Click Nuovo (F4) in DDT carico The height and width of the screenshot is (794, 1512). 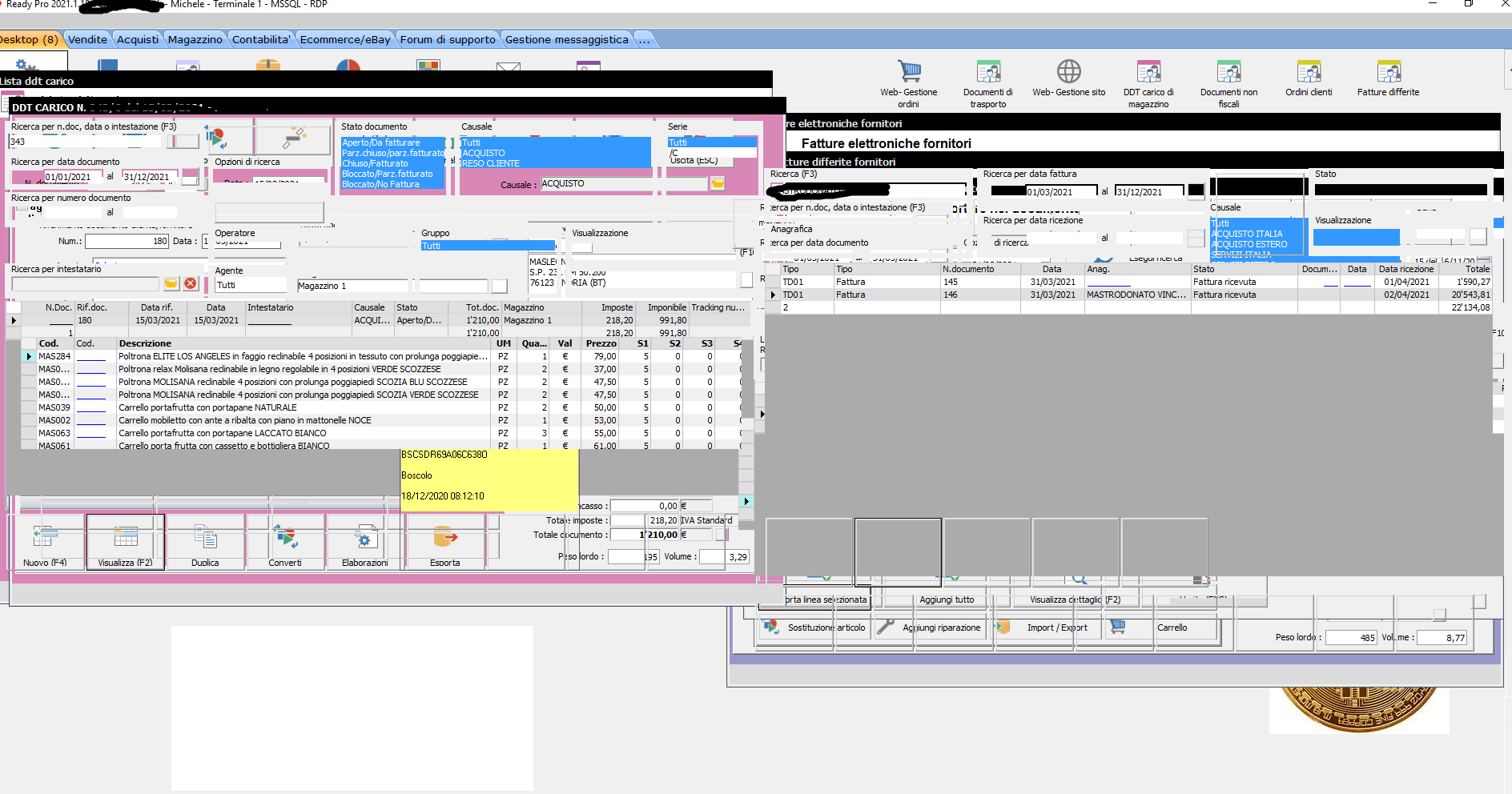click(45, 542)
